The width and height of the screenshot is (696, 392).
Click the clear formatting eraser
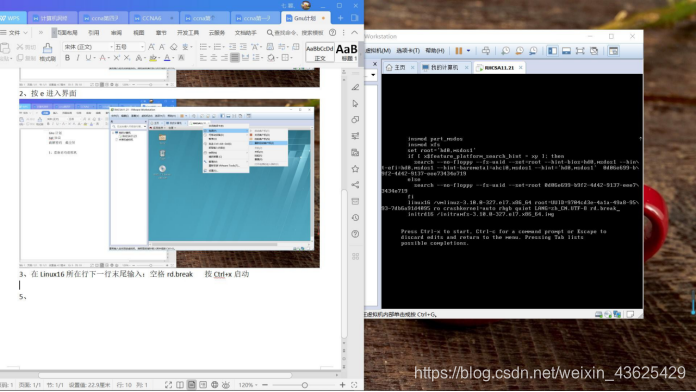174,47
